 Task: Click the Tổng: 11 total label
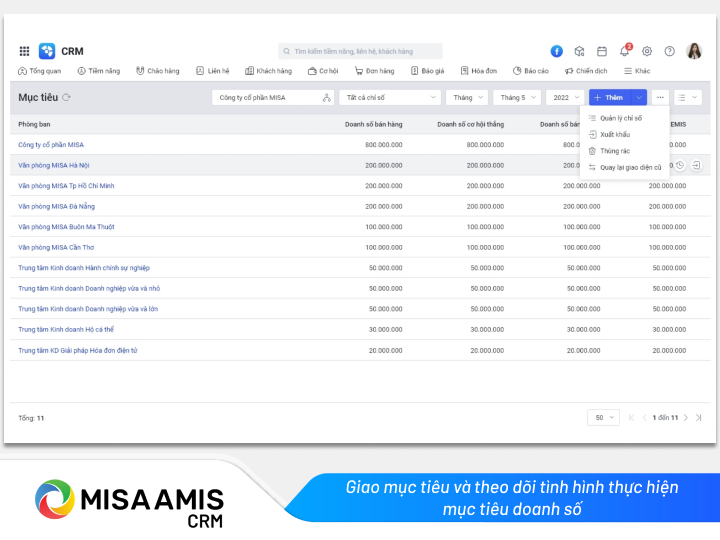pyautogui.click(x=31, y=418)
